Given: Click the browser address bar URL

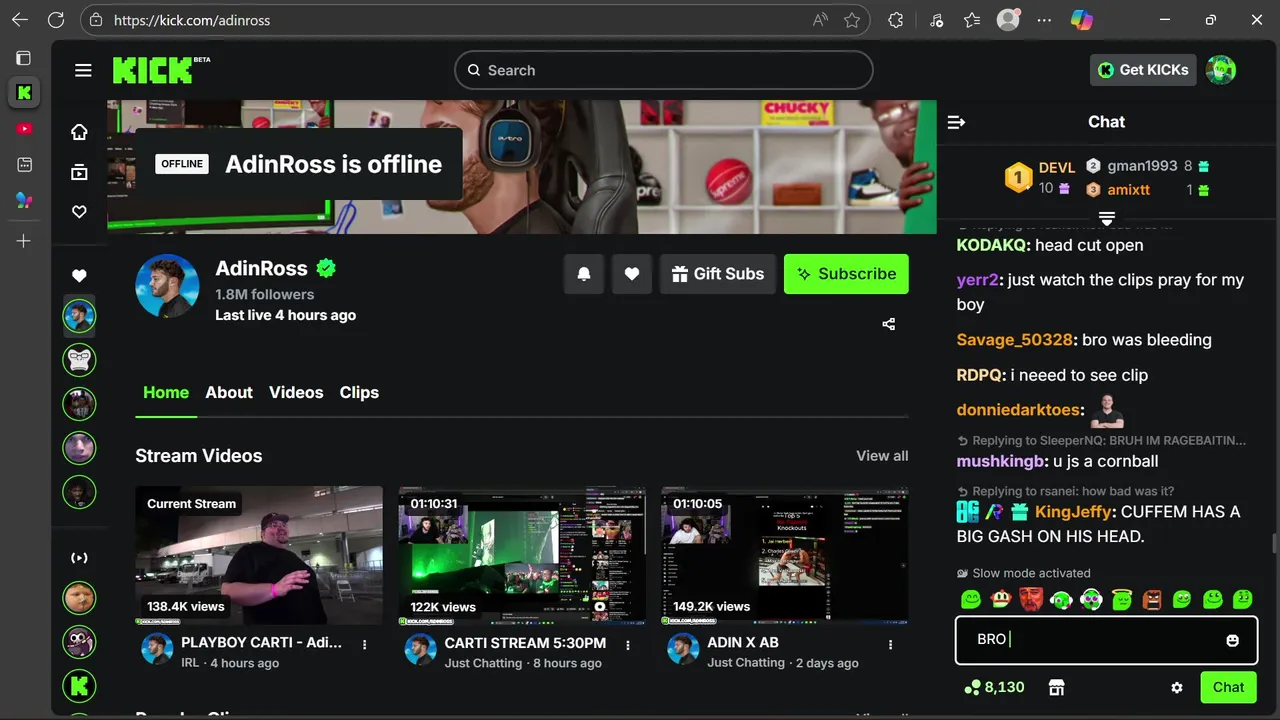Looking at the screenshot, I should tap(192, 20).
